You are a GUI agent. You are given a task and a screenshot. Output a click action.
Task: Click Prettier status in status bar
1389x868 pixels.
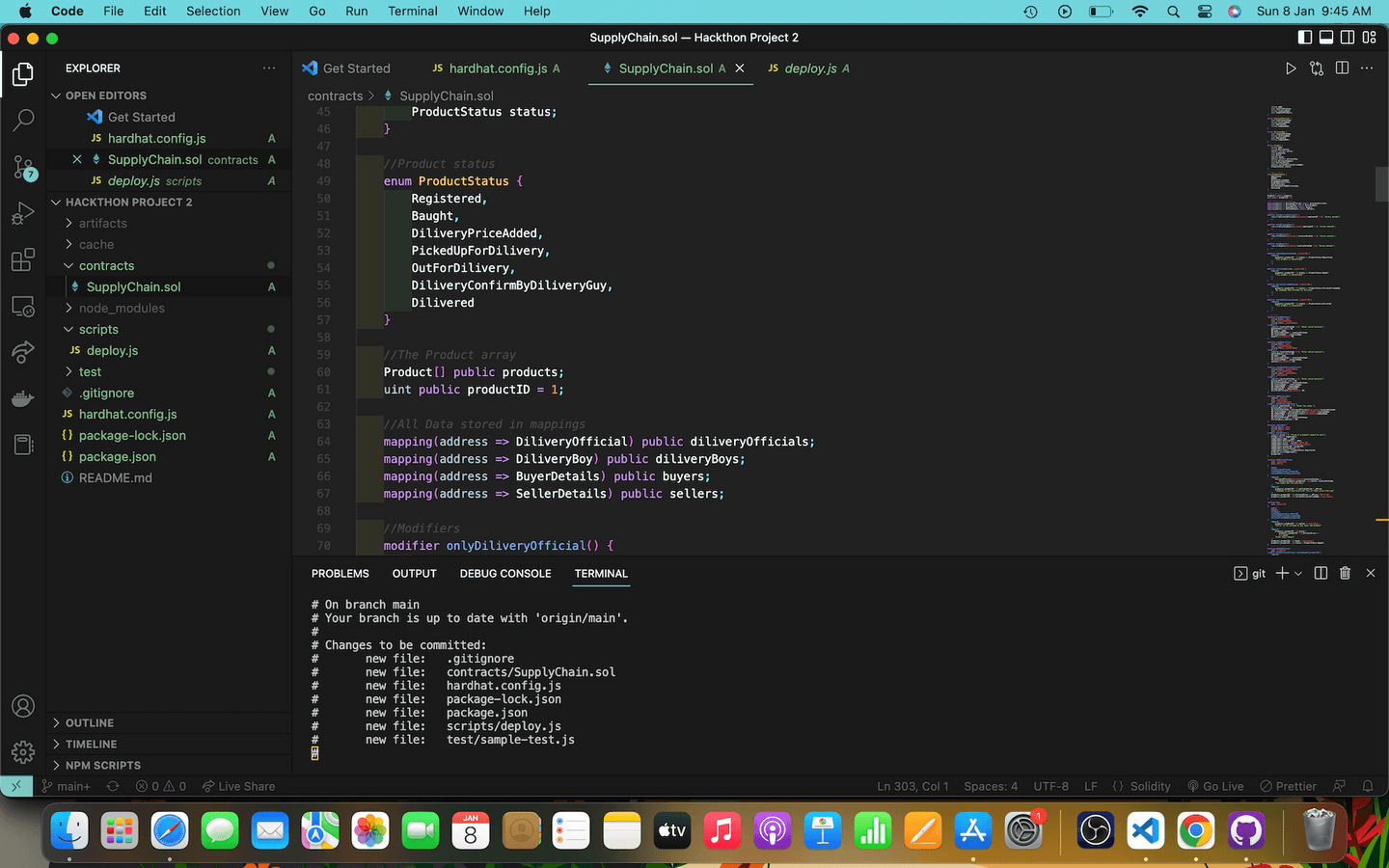tap(1288, 786)
